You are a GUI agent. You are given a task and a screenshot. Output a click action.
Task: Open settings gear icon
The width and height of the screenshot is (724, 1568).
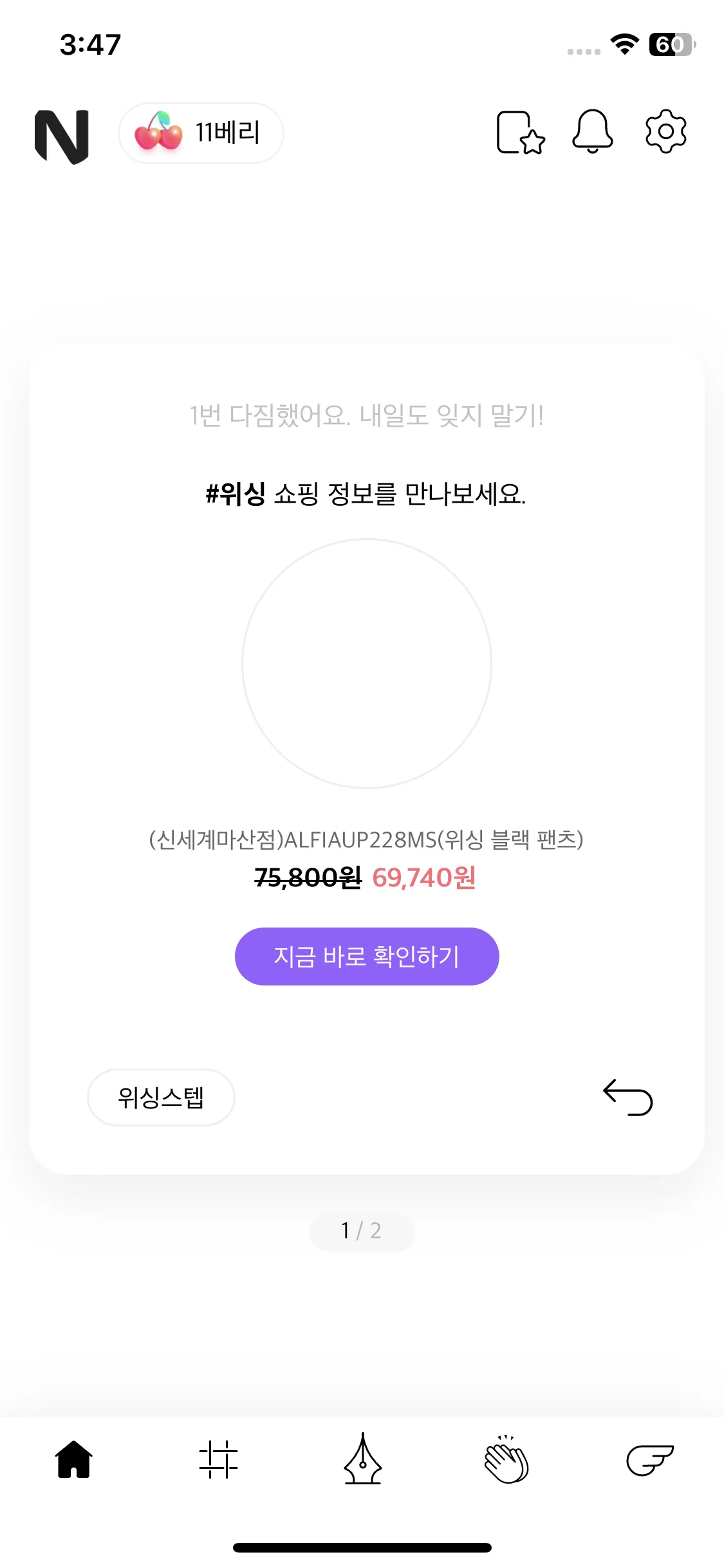coord(665,132)
